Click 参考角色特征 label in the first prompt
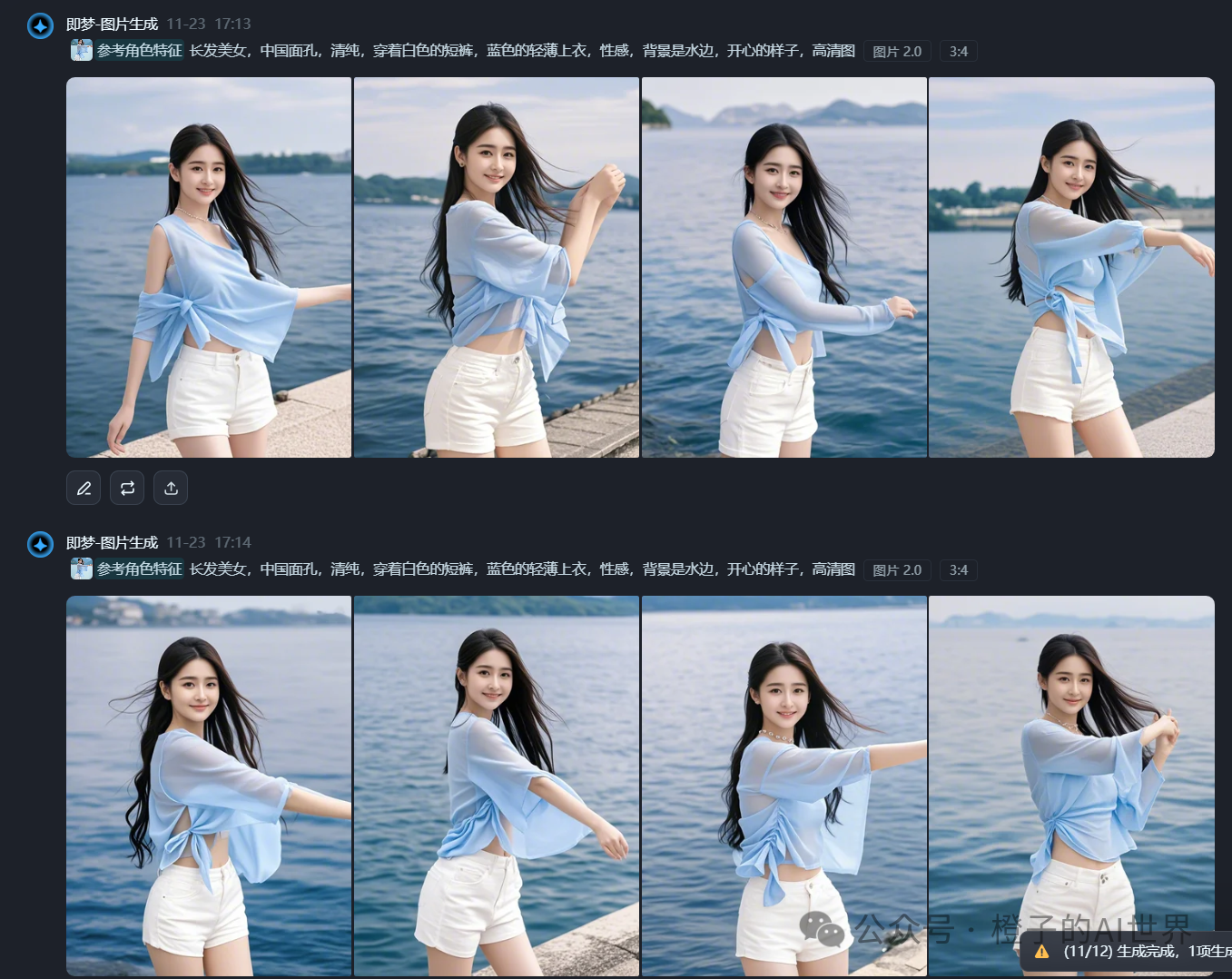This screenshot has height=979, width=1232. (140, 51)
